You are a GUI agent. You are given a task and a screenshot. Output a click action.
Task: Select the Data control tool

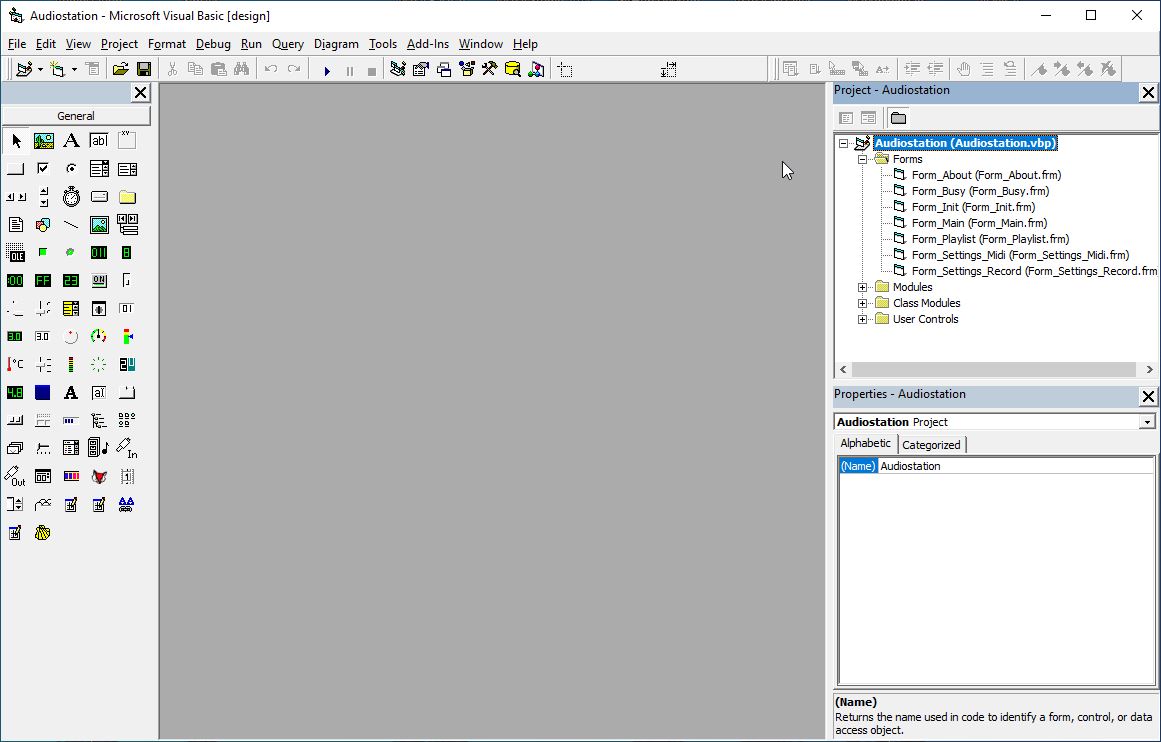127,224
